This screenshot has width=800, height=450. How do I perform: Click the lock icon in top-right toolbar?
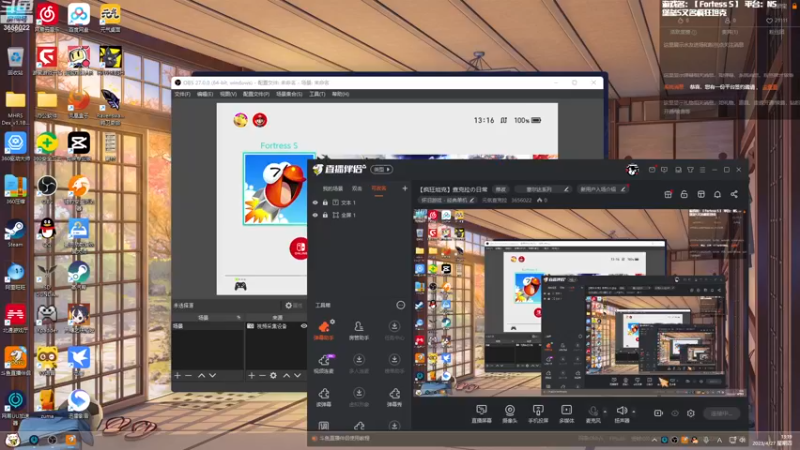684,194
